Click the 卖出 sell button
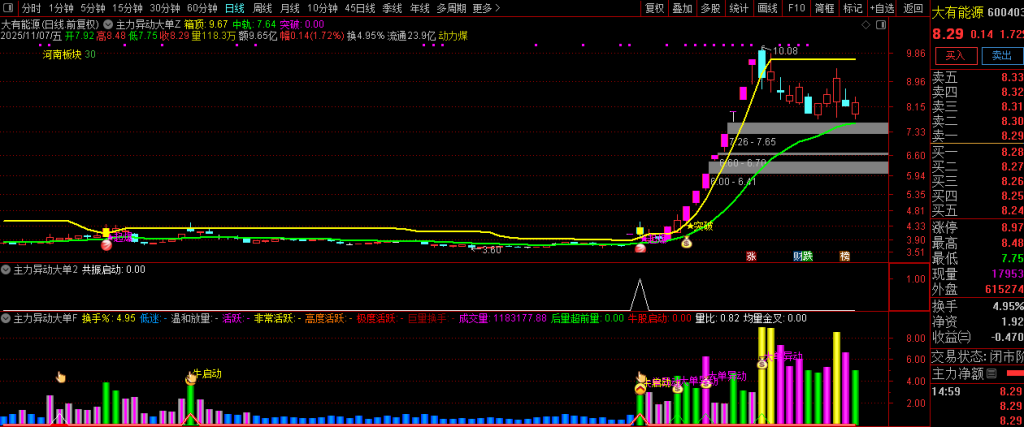The image size is (1024, 427). [1001, 56]
